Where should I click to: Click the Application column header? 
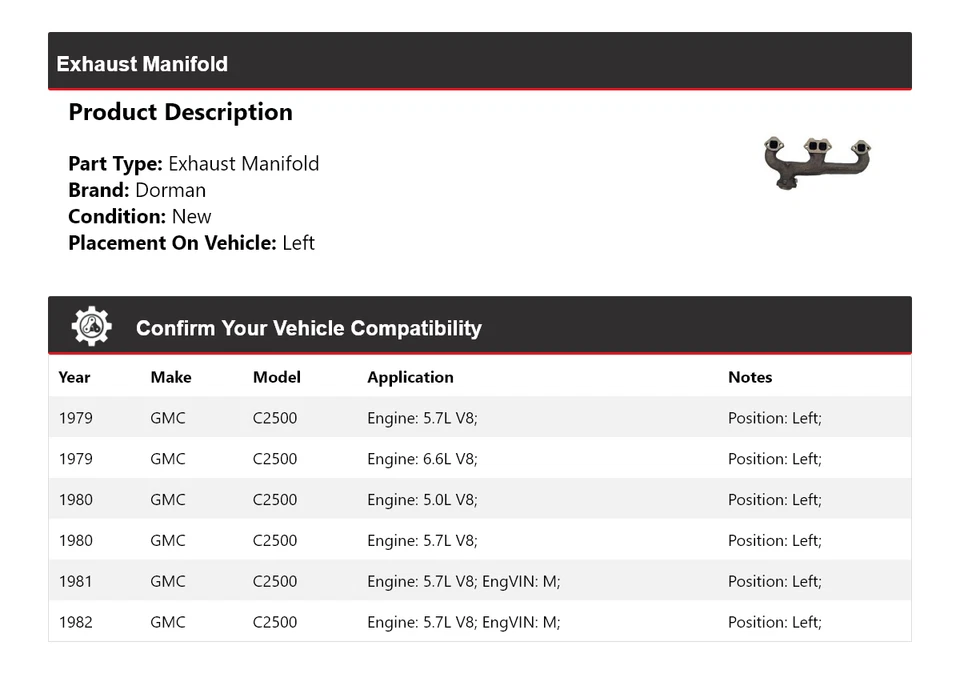[x=410, y=377]
